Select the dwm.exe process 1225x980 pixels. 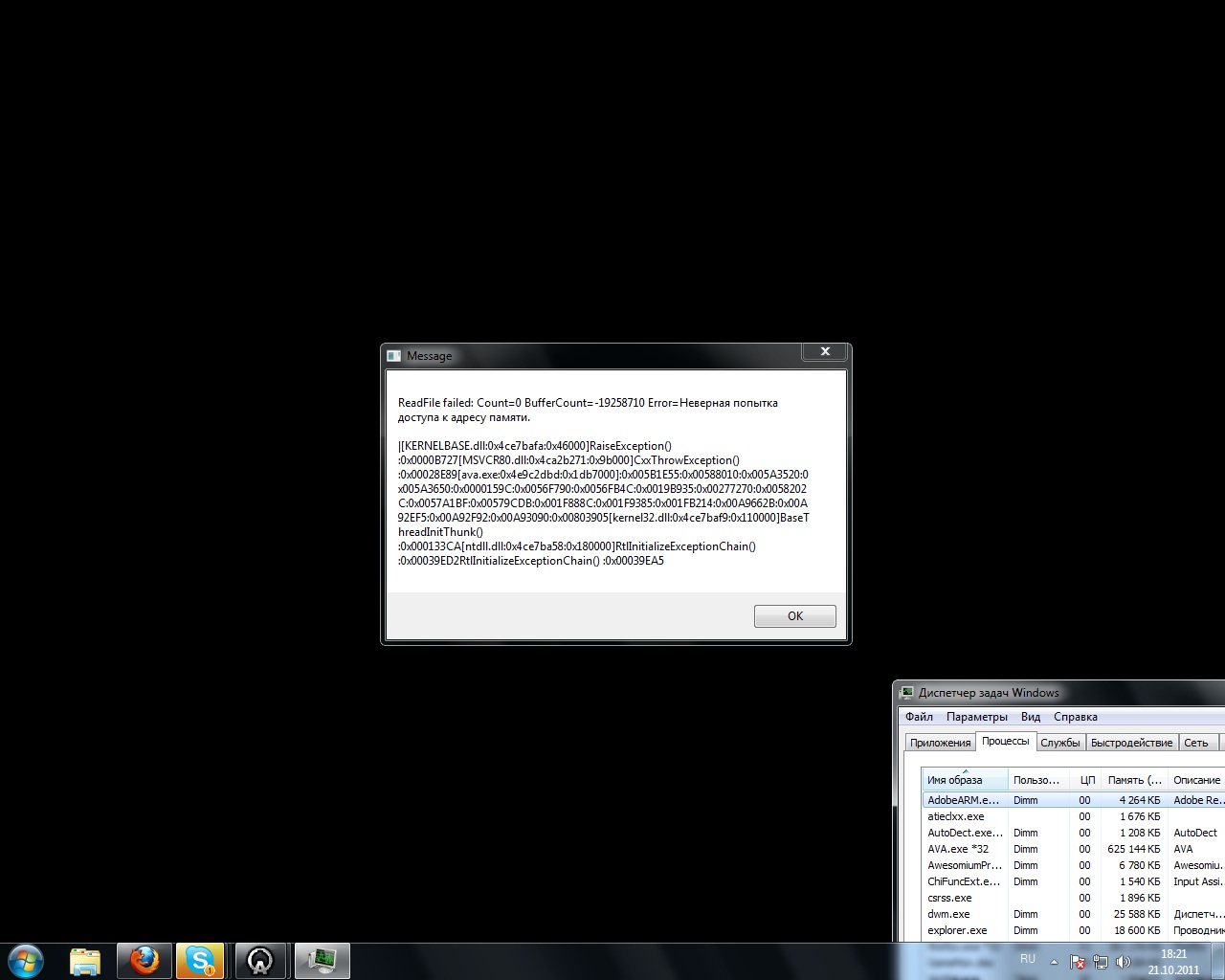pyautogui.click(x=1074, y=914)
